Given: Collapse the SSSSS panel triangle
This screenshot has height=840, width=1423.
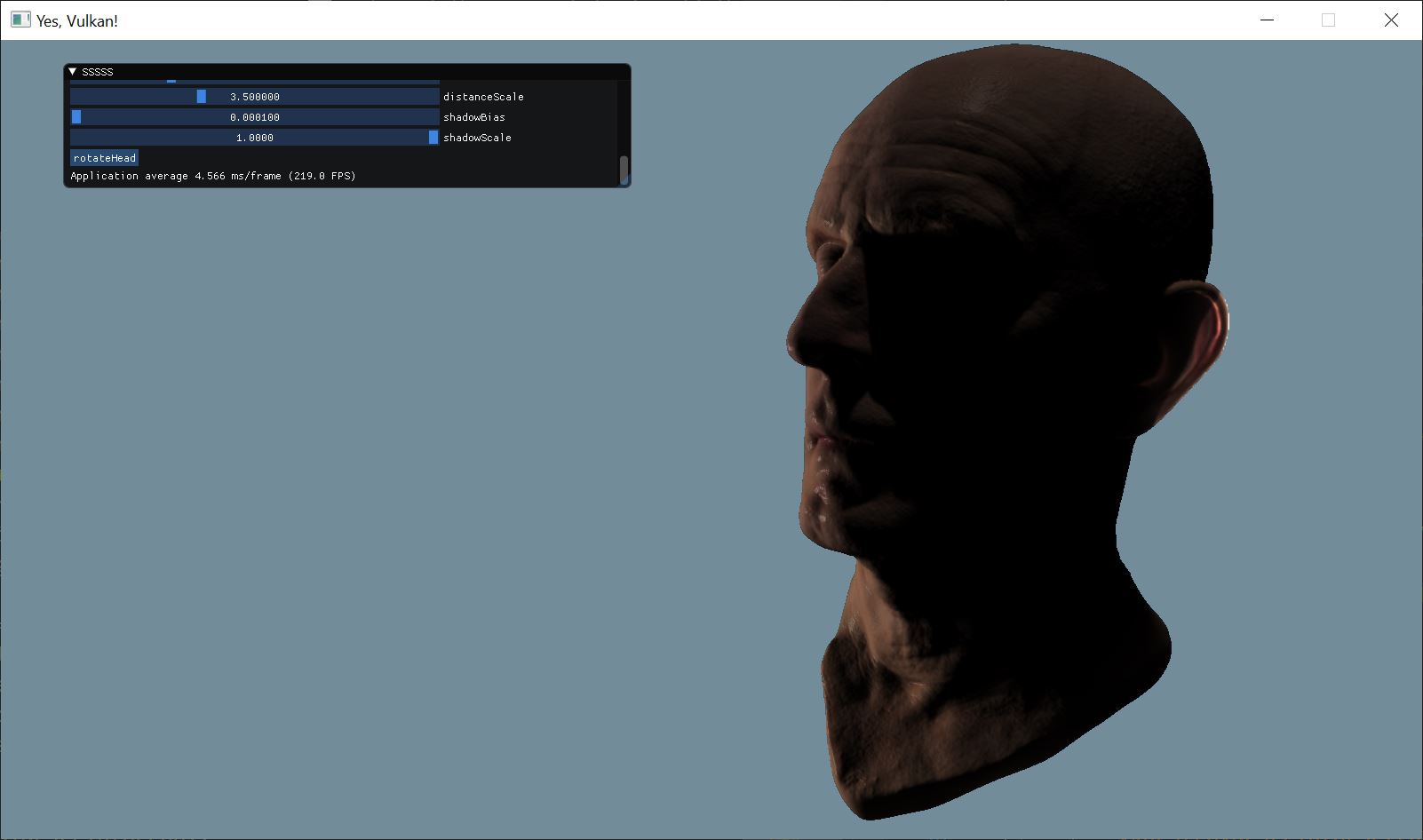Looking at the screenshot, I should [x=73, y=71].
